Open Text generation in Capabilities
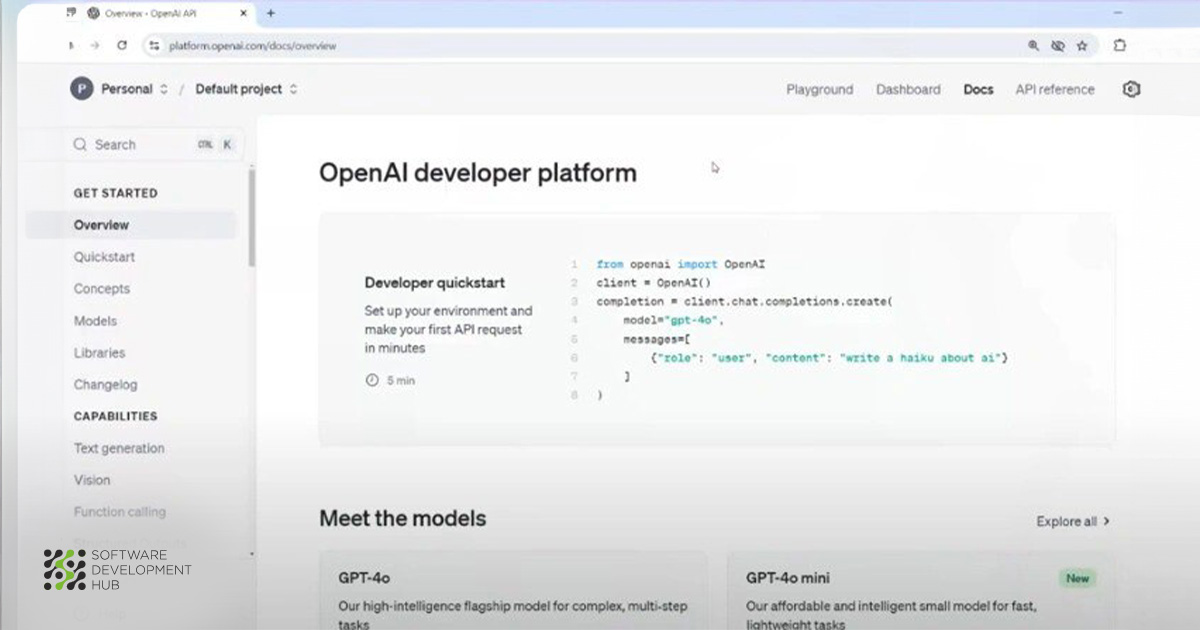 119,449
